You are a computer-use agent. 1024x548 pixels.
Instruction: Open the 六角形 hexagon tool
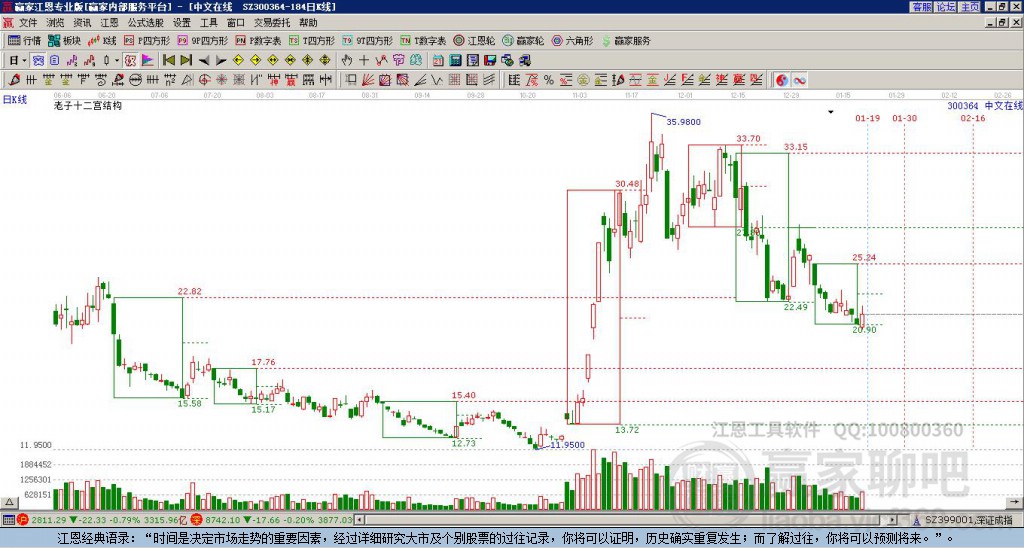(573, 40)
